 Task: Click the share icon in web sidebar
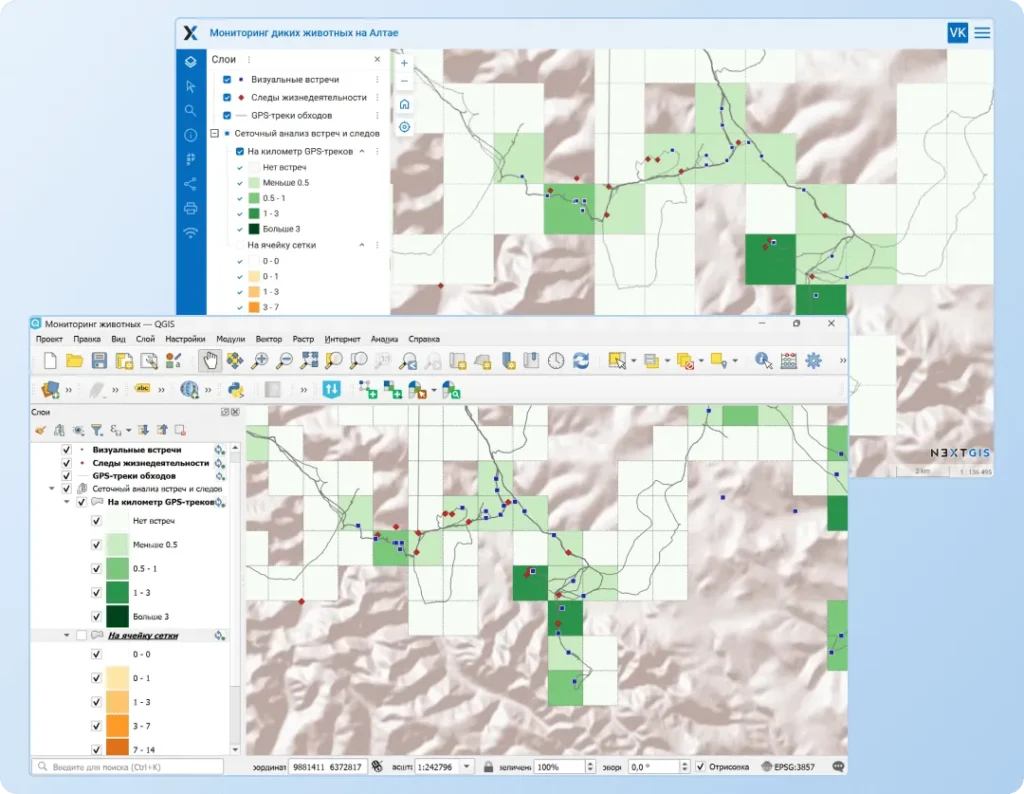point(190,184)
